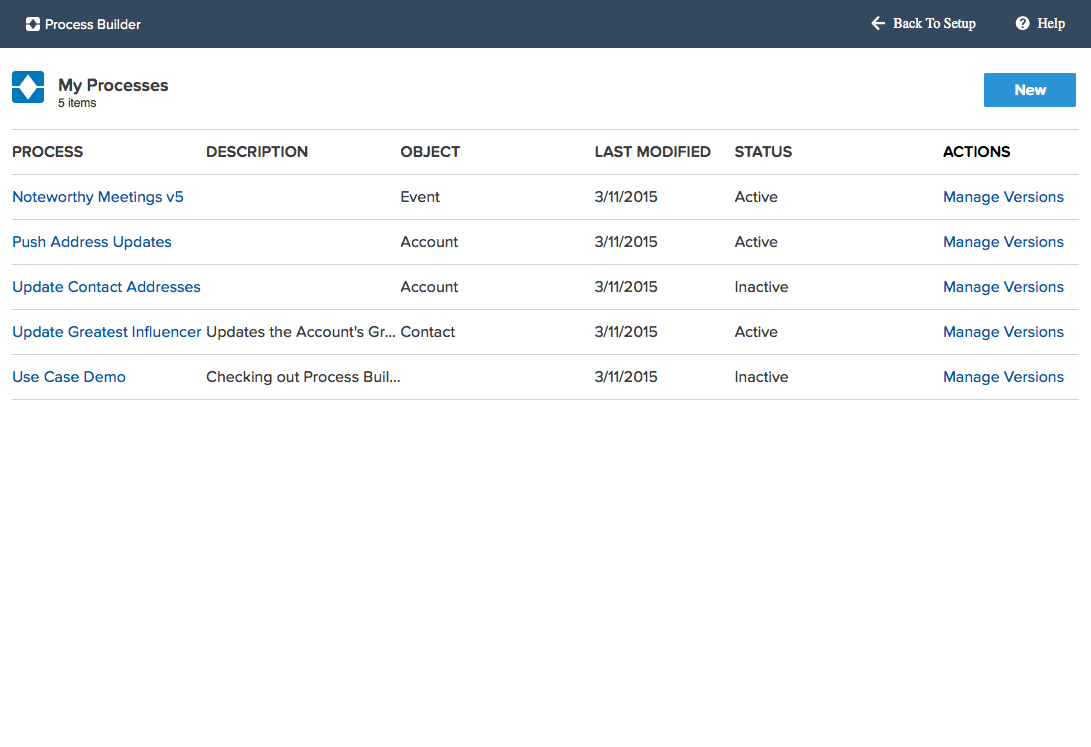The image size is (1091, 747).
Task: Click the Active status of Noteworthy Meetings v5
Action: pyautogui.click(x=756, y=197)
